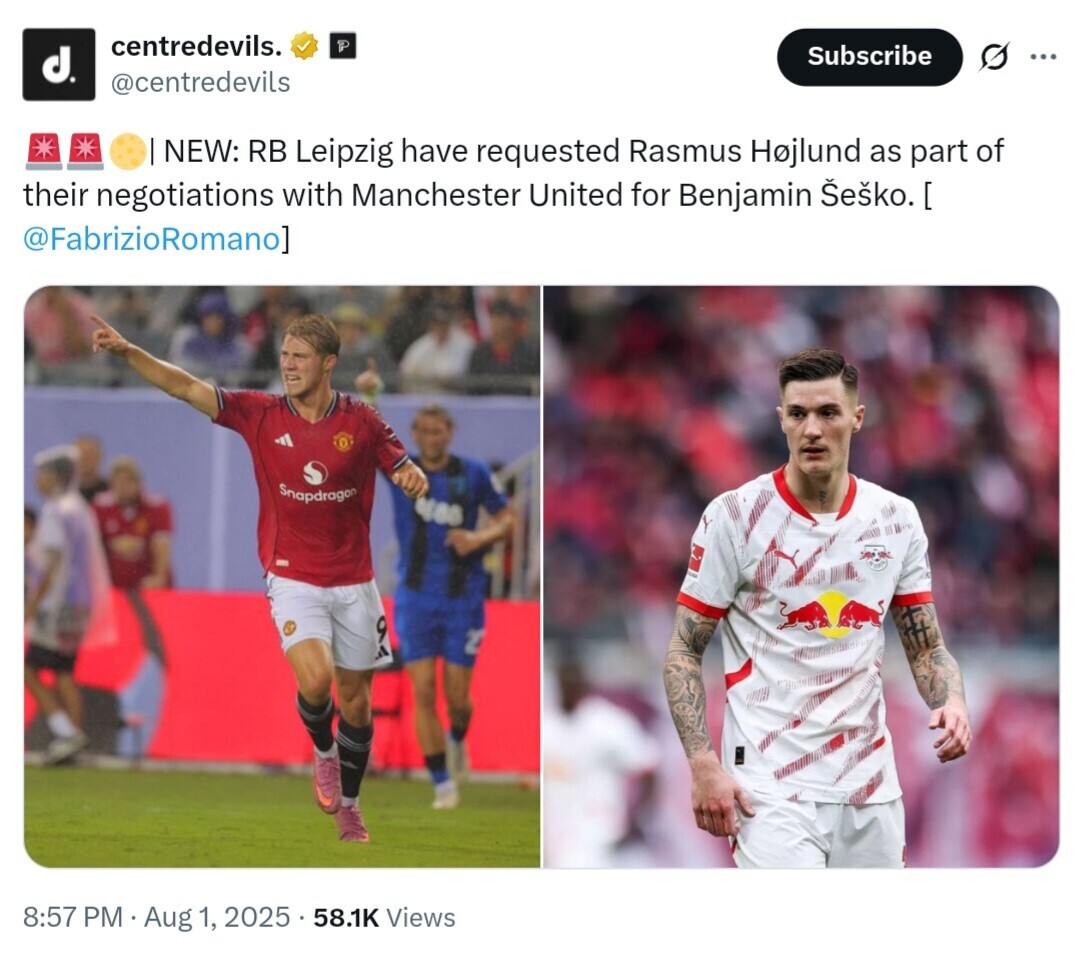Click the 8:57 PM timestamp
Image resolution: width=1088 pixels, height=965 pixels.
point(73,917)
